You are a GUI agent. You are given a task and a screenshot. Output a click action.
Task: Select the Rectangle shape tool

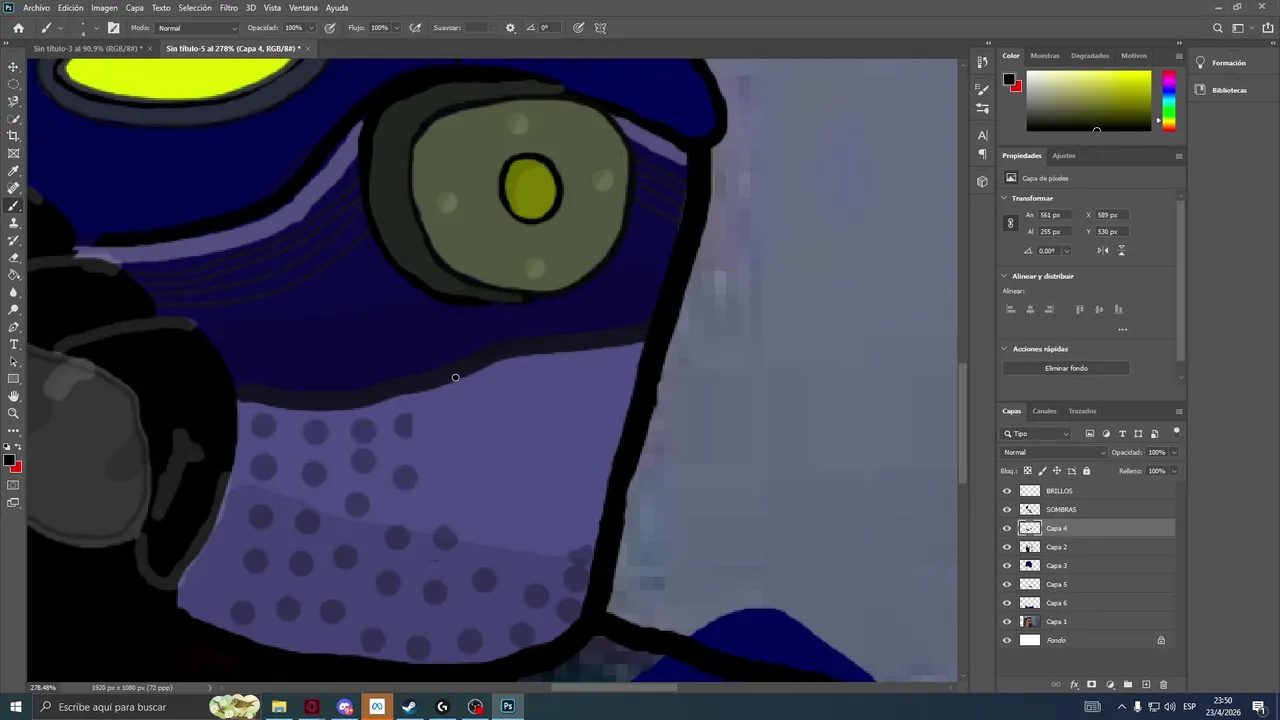tap(13, 379)
